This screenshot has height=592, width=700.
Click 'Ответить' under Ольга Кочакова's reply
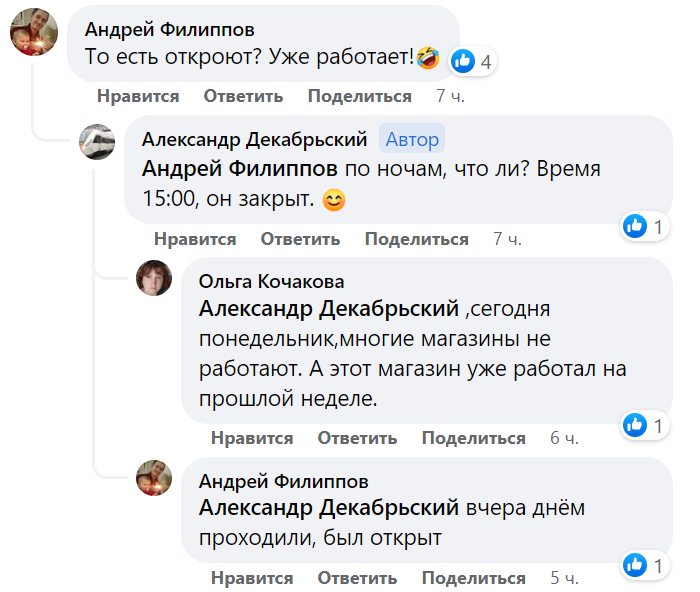tap(357, 438)
